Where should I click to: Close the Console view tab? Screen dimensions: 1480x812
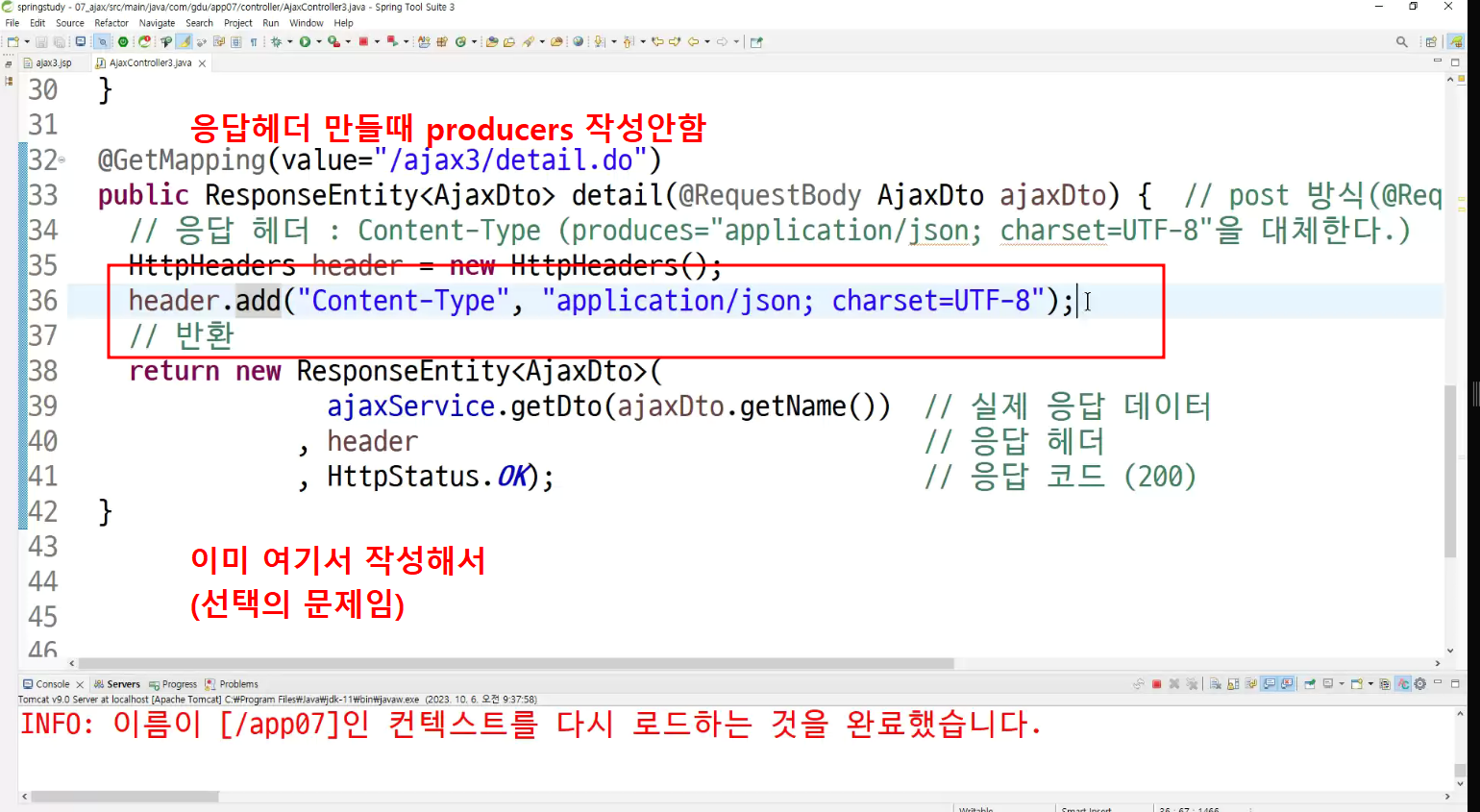80,684
